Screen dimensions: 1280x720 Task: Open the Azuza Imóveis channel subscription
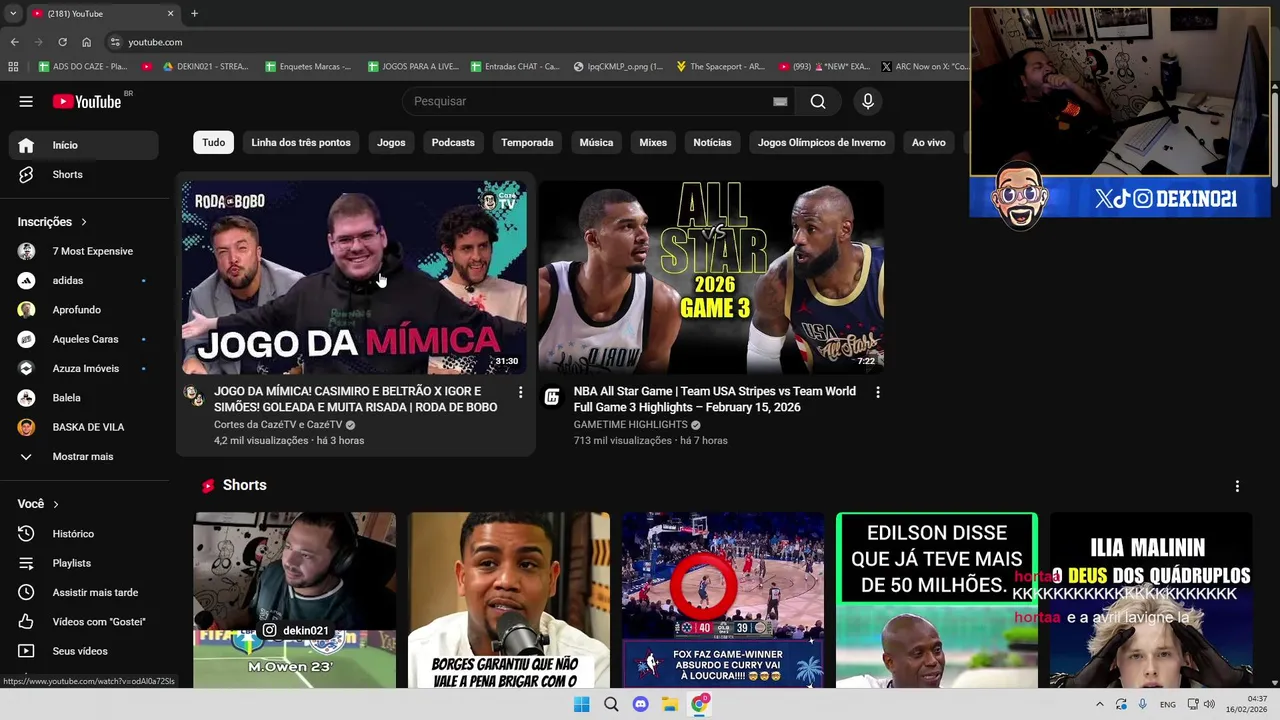pyautogui.click(x=84, y=368)
